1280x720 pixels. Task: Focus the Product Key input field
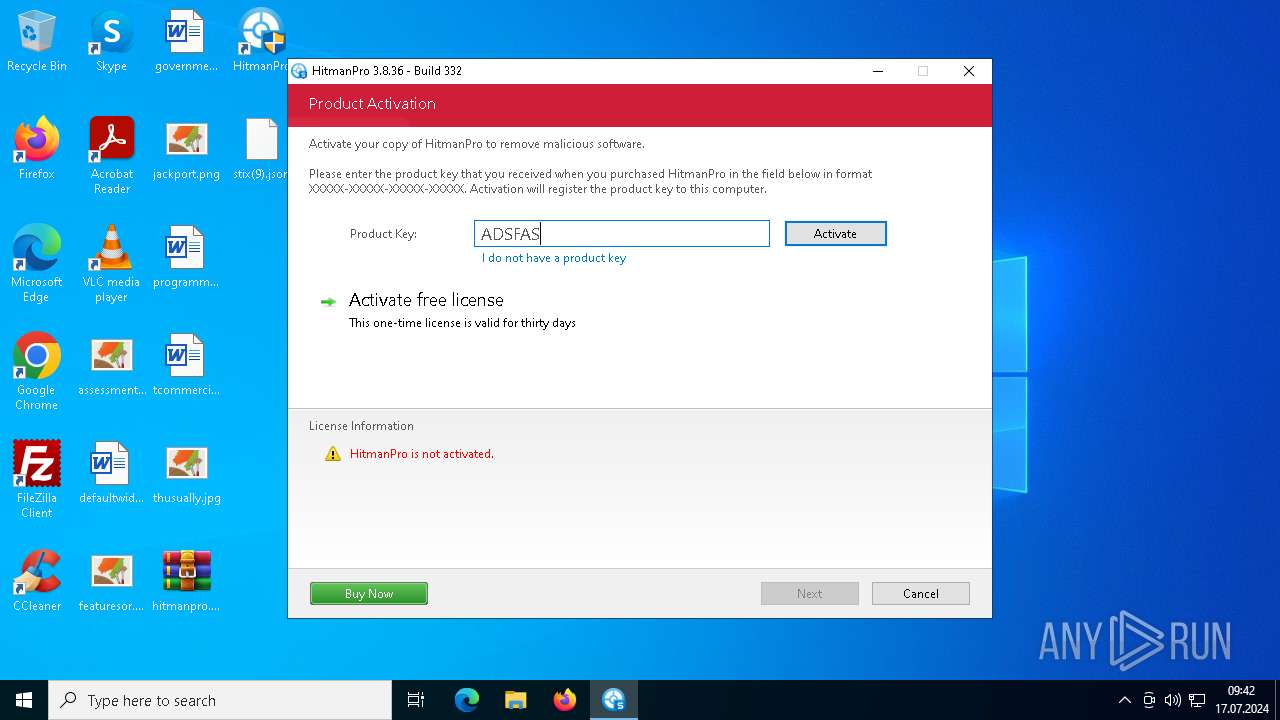621,233
